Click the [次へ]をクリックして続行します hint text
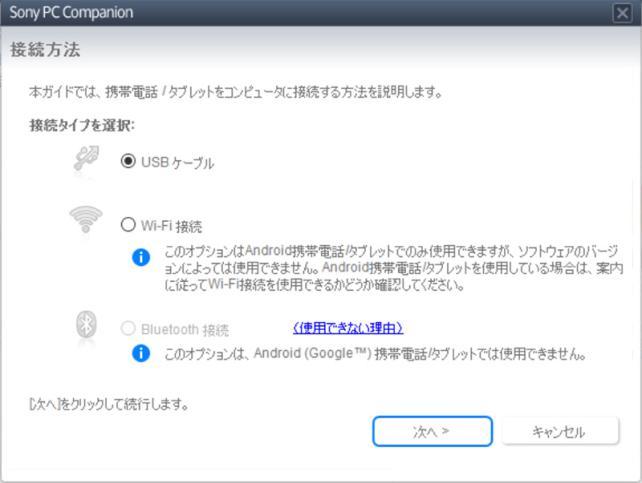 tap(109, 405)
